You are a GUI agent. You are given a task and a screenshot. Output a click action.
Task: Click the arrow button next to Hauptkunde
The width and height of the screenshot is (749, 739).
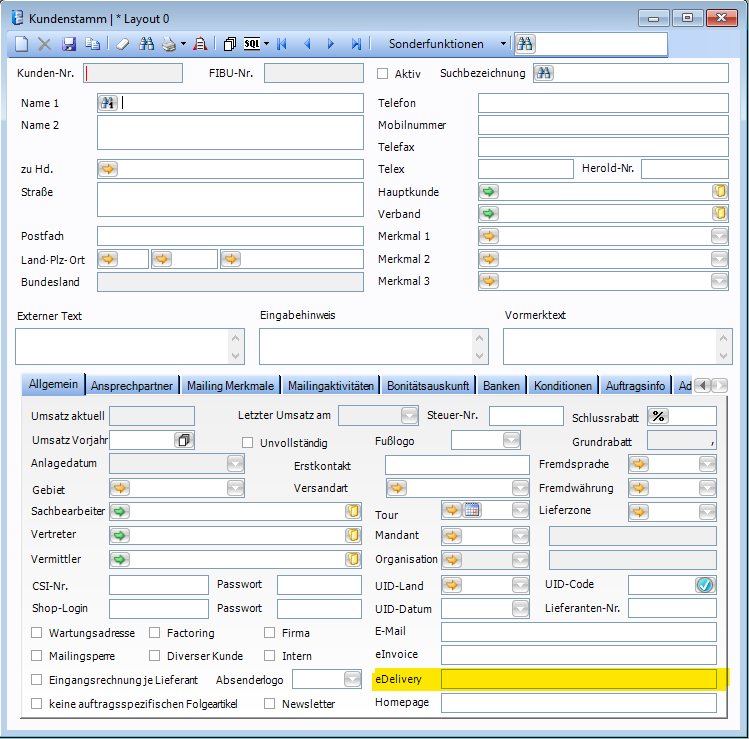[x=489, y=191]
